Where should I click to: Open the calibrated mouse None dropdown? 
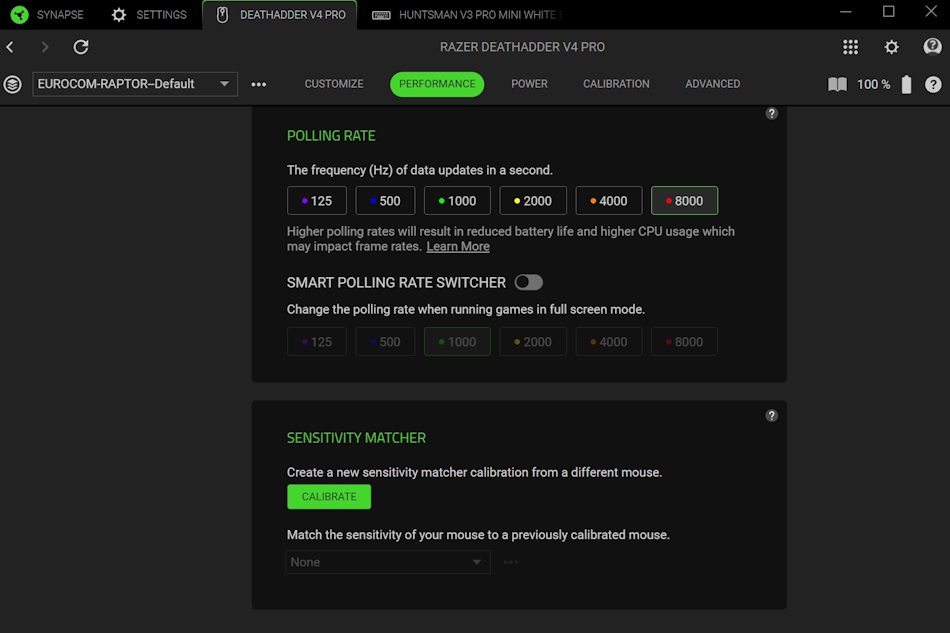coord(387,562)
